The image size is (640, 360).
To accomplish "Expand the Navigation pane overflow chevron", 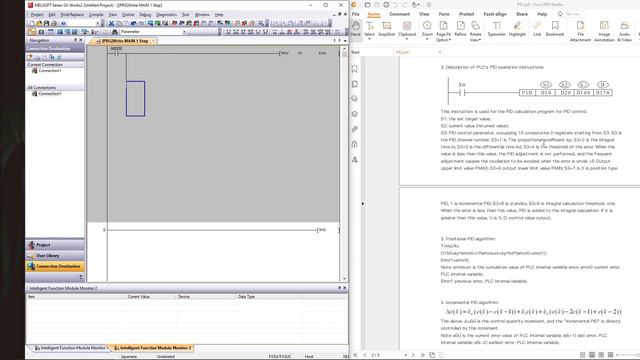I will [81, 277].
